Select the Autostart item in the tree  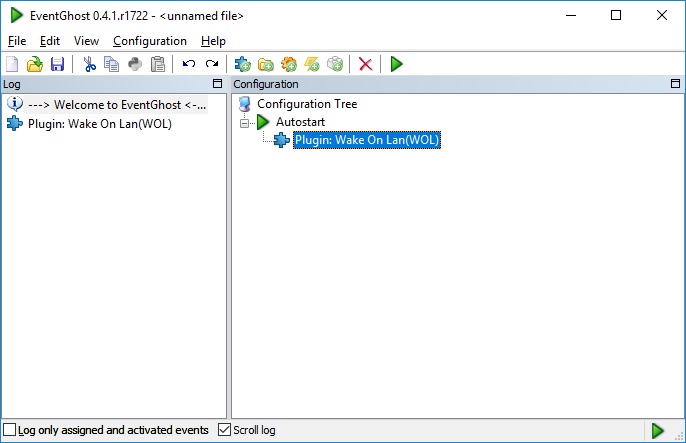(x=300, y=122)
